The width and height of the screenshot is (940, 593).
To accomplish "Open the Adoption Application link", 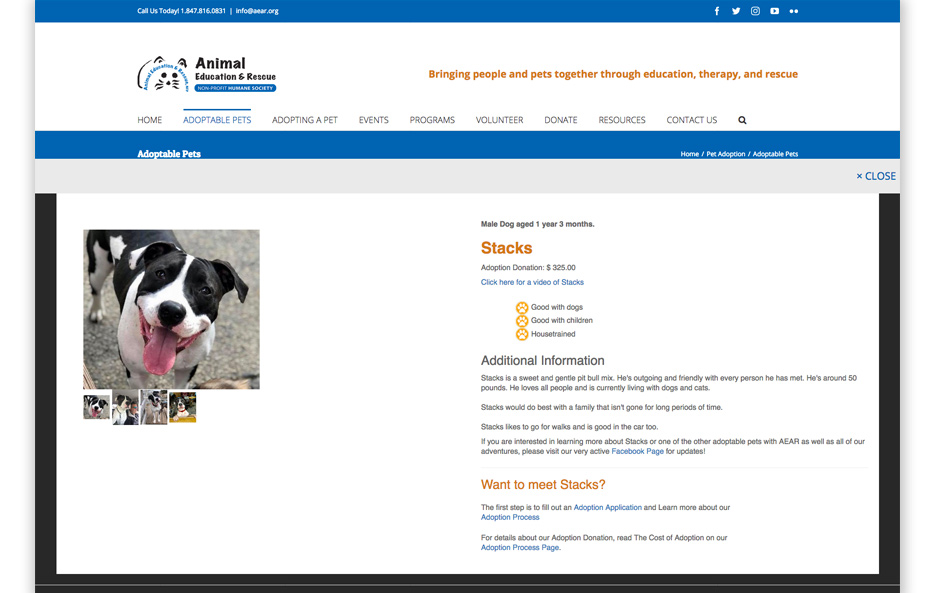I will (608, 507).
